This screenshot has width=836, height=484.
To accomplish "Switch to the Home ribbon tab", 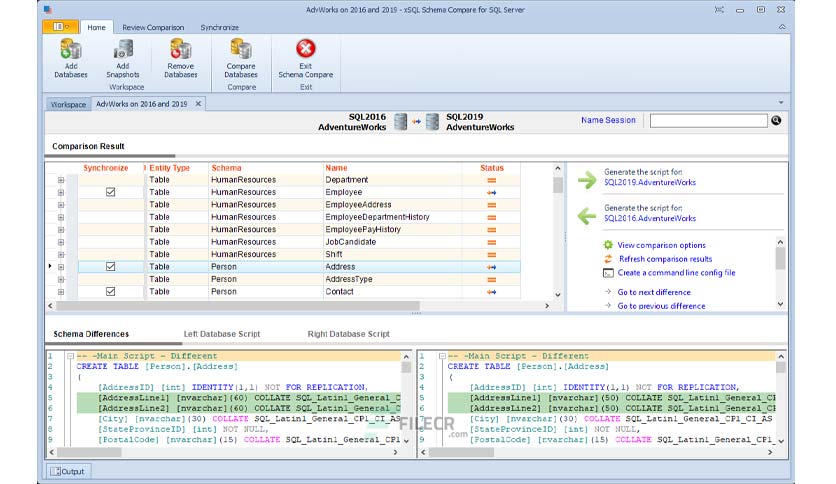I will [97, 27].
